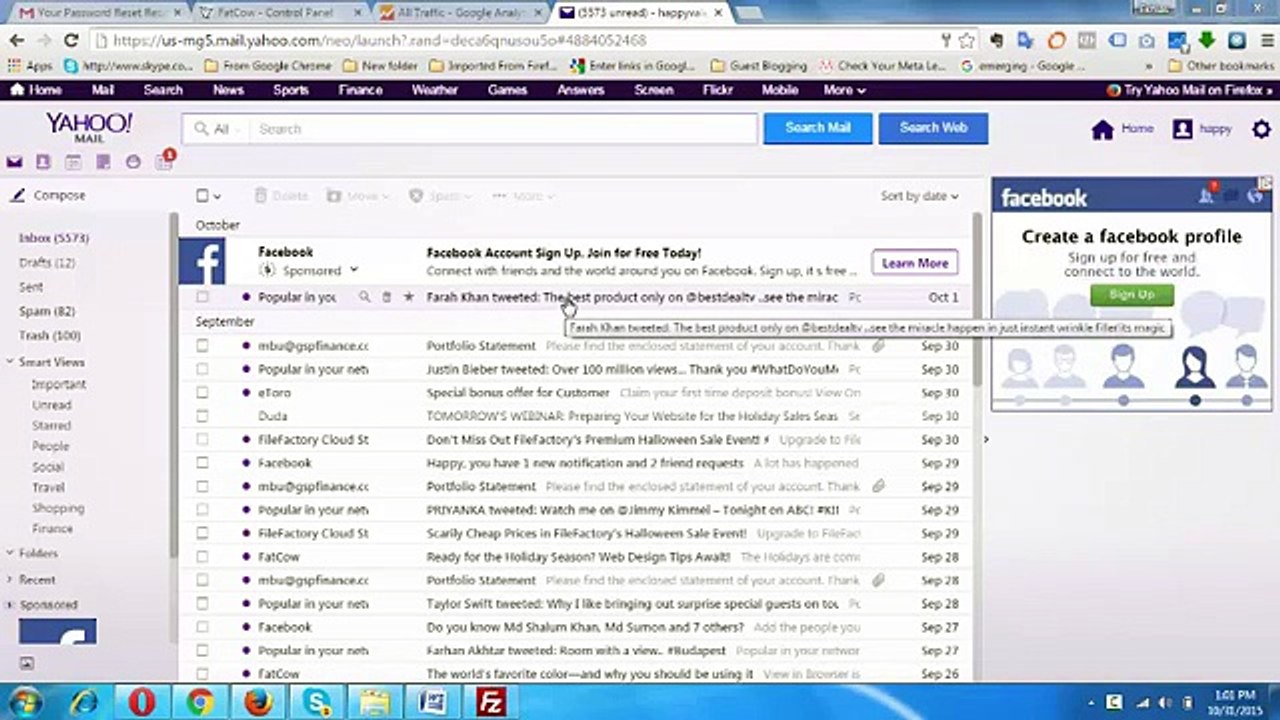This screenshot has width=1280, height=720.
Task: Open the Google Translate extension icon
Action: [x=1025, y=41]
